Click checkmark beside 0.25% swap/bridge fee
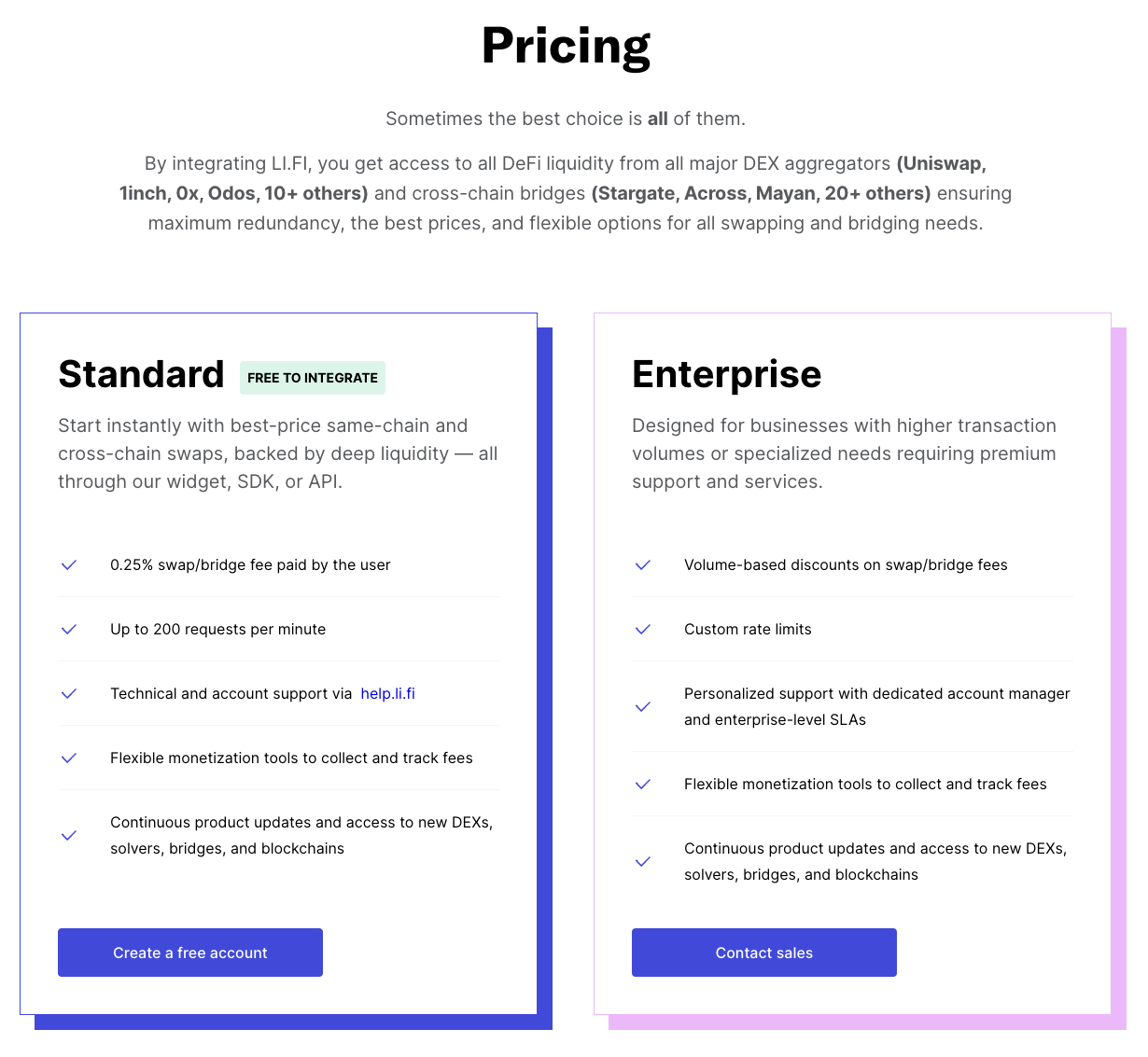Screen dimensions: 1148x1057 pos(69,565)
